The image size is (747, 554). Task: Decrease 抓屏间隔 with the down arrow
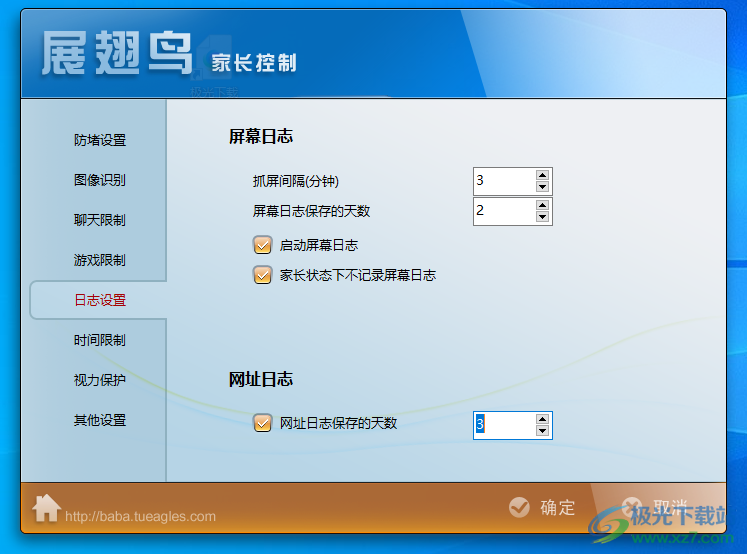(542, 187)
